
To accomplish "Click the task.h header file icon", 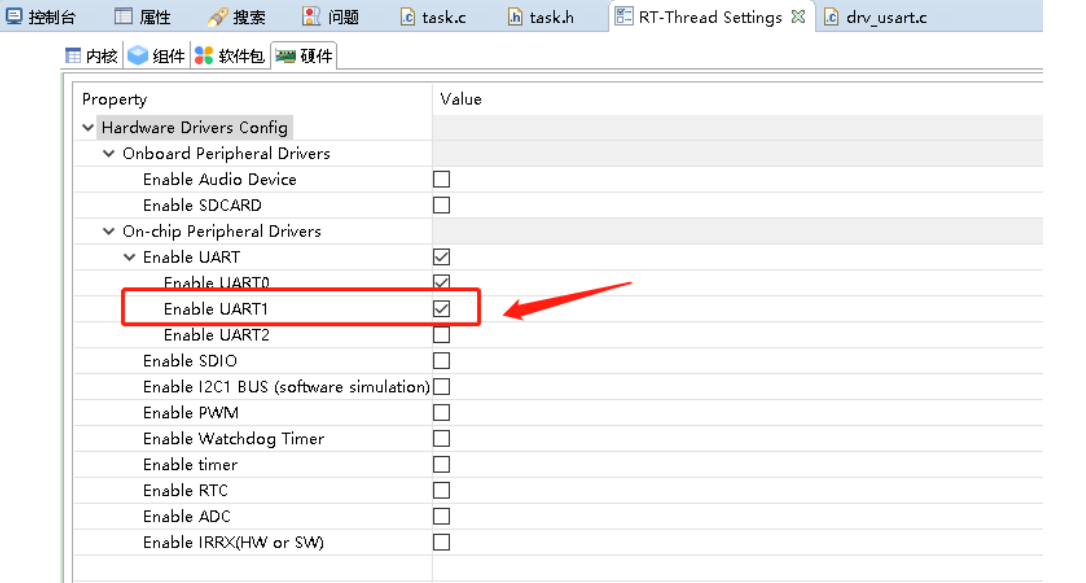I will pos(515,17).
